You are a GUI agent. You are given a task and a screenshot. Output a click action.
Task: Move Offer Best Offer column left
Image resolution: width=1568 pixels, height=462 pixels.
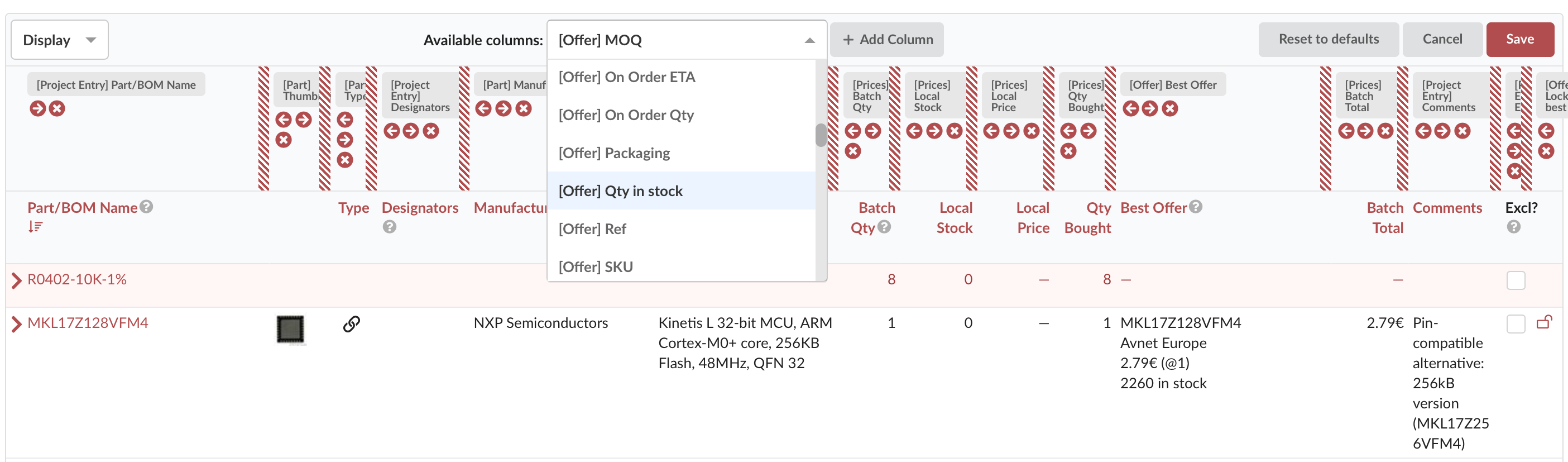(x=1131, y=108)
